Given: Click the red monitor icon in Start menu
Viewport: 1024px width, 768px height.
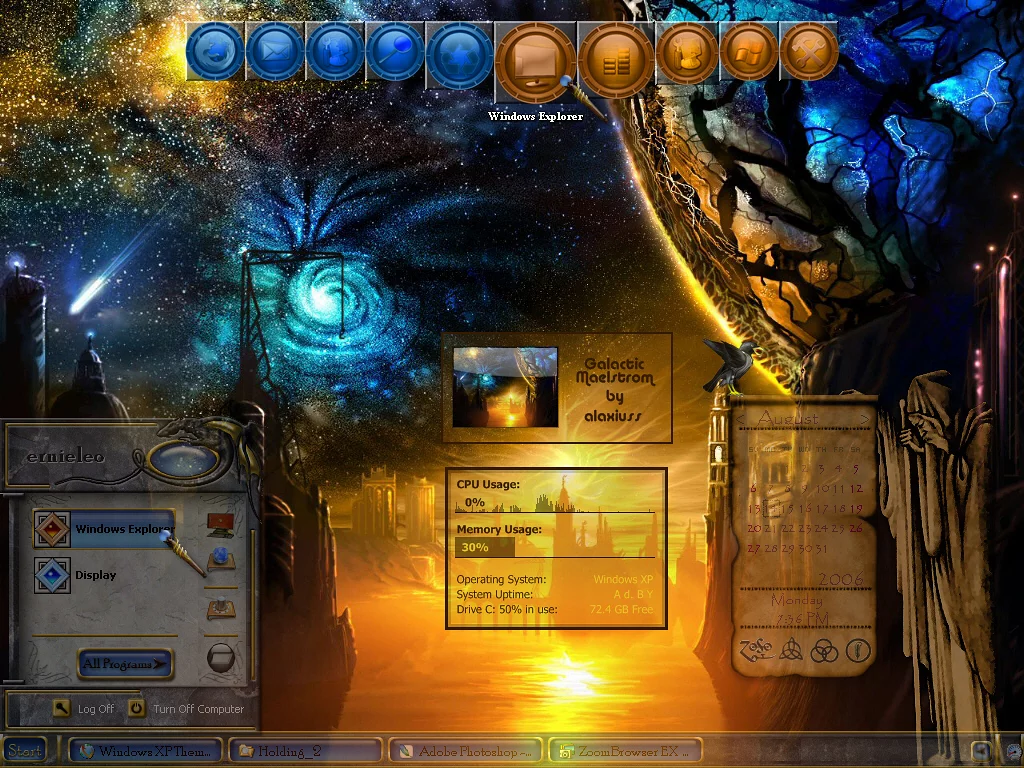Looking at the screenshot, I should pos(221,524).
